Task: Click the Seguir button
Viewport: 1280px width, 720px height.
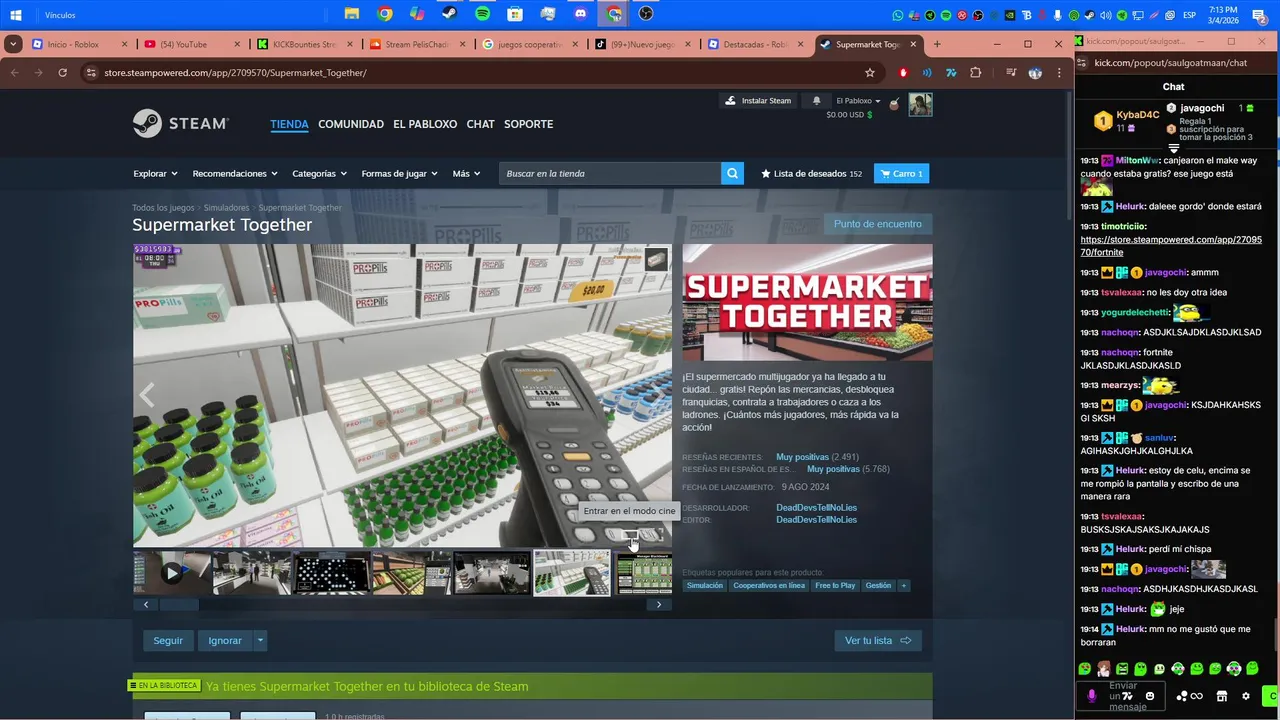Action: pos(168,640)
